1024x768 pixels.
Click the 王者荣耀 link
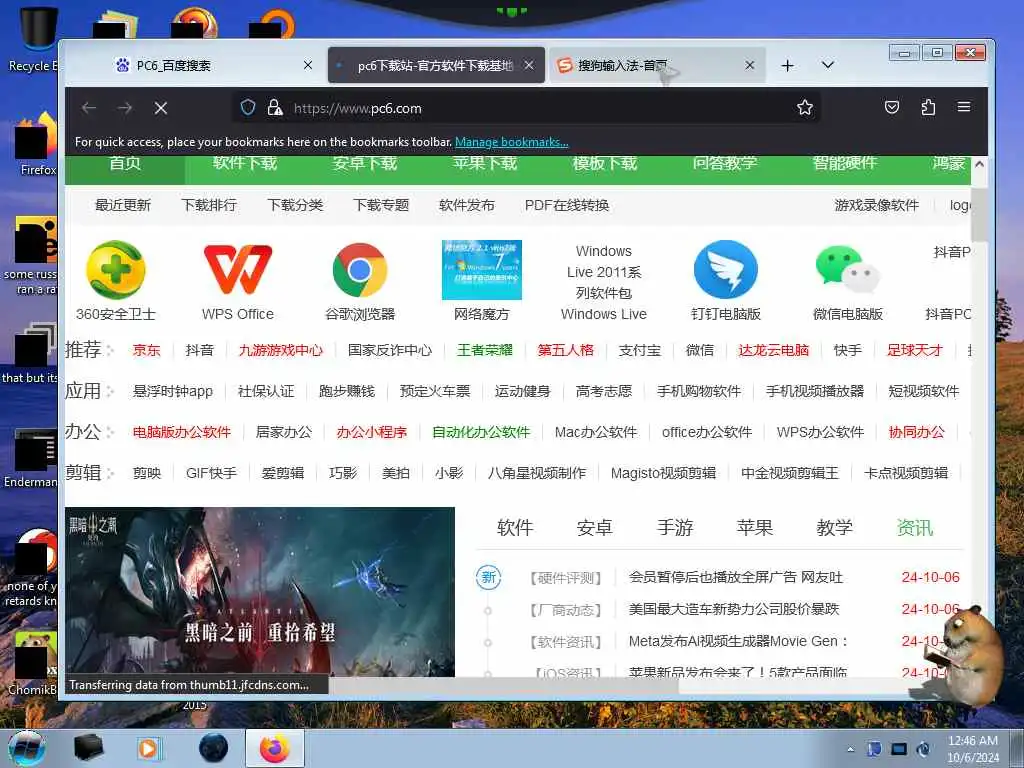tap(485, 350)
